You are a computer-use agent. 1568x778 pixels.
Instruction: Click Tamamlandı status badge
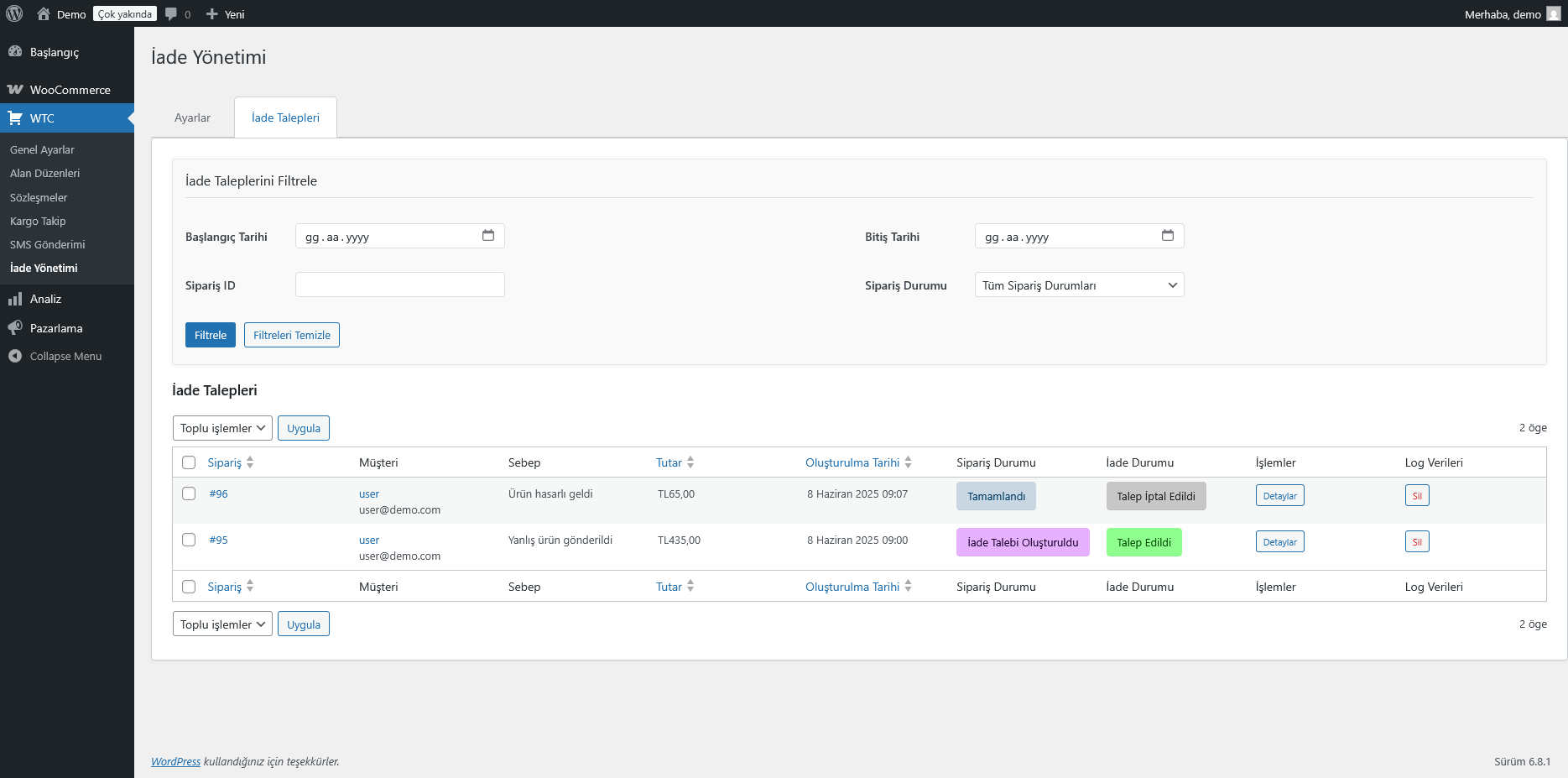pyautogui.click(x=996, y=496)
